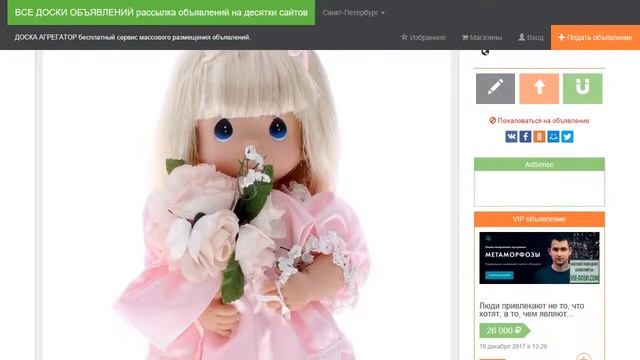
Task: Click the ДОСКА АГРЕГАТОР tagline text
Action: point(132,38)
